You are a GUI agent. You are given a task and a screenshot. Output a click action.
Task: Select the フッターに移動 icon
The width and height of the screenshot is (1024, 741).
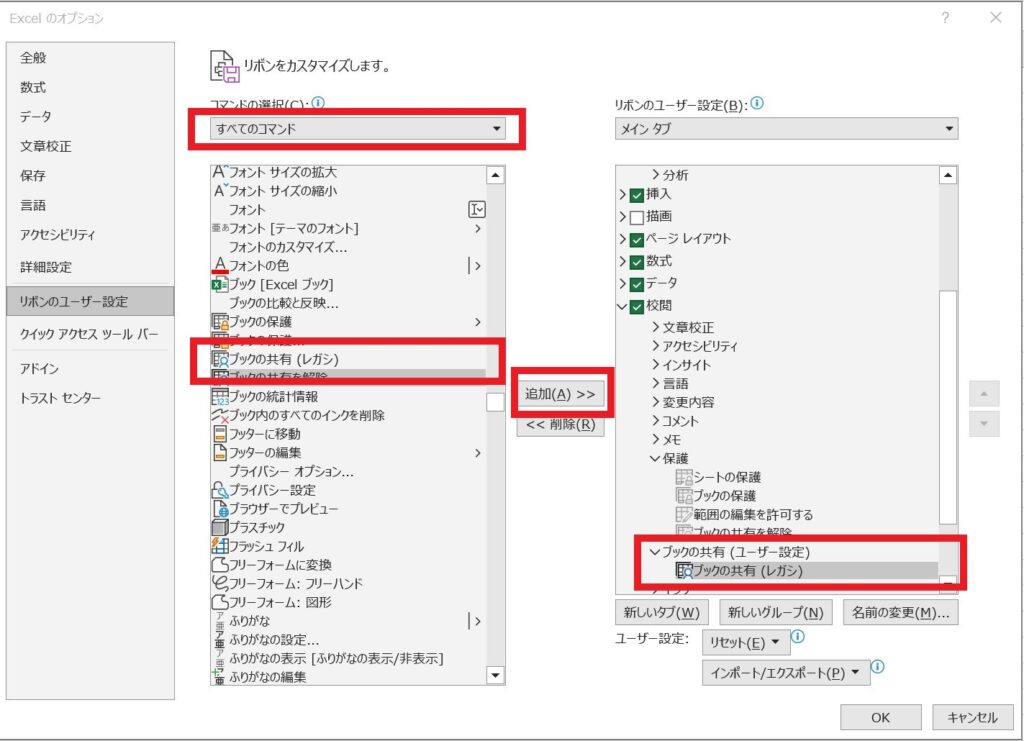[x=219, y=434]
